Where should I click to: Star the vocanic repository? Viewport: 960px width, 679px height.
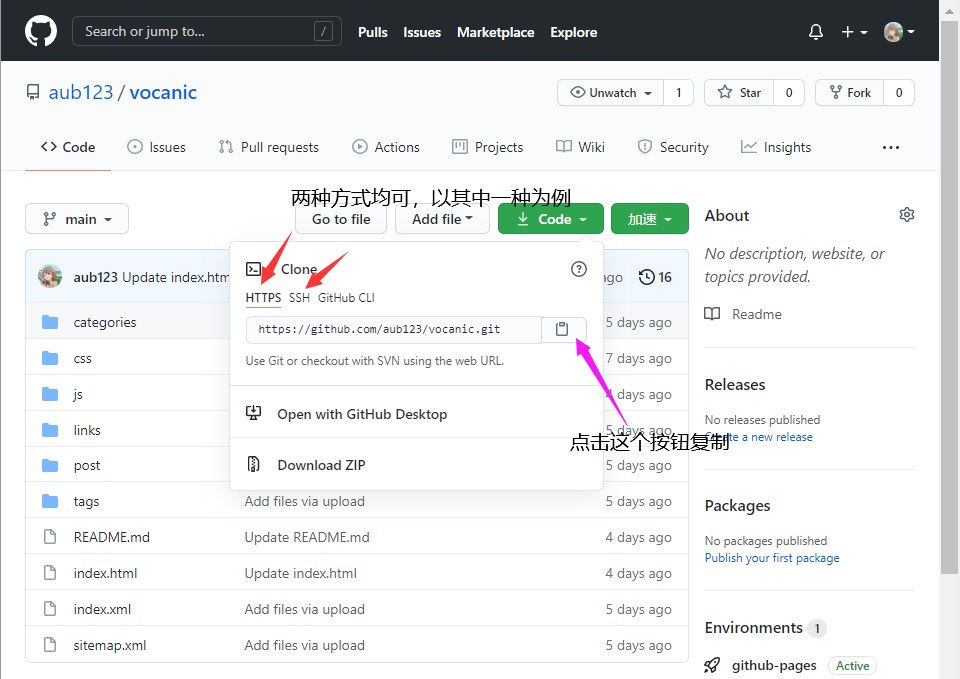tap(740, 92)
